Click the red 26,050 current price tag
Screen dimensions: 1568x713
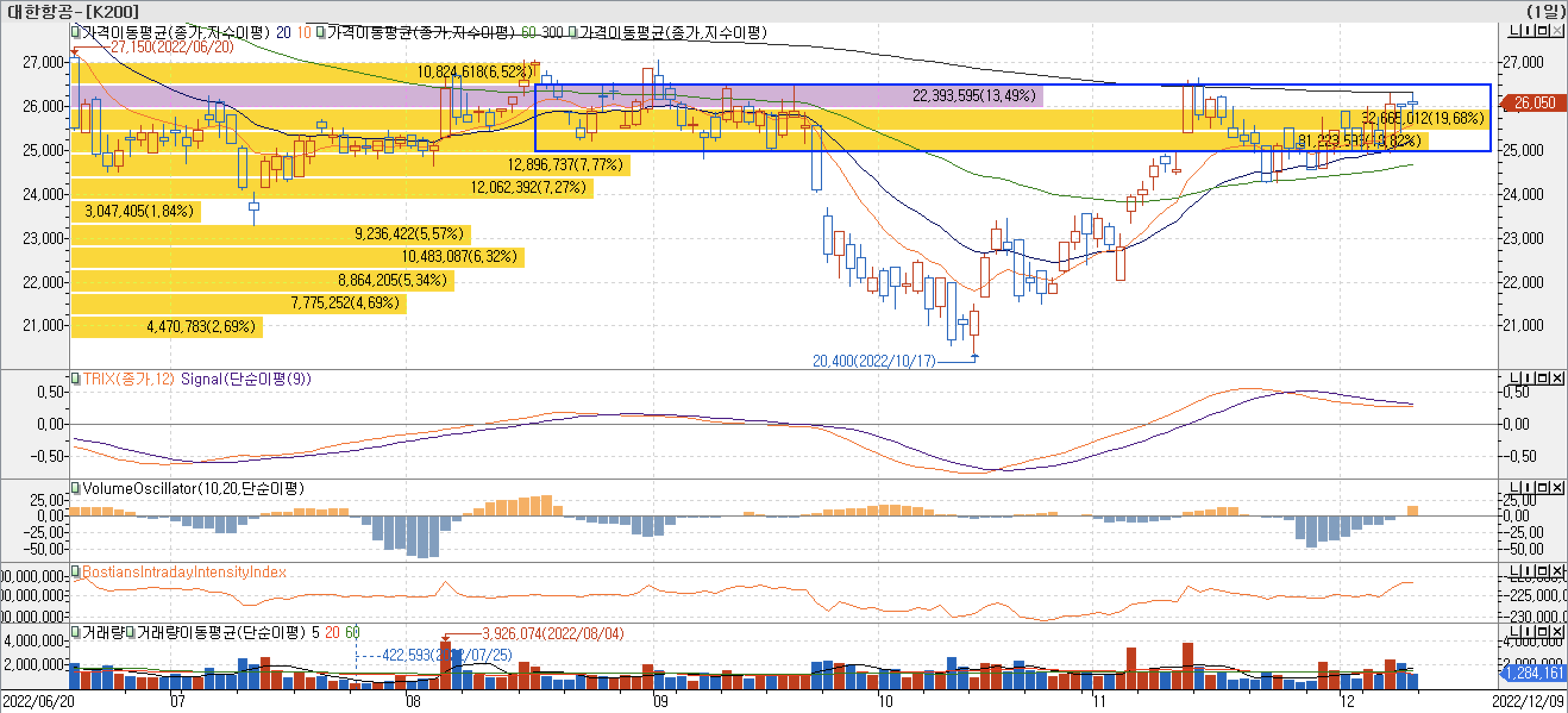point(1534,103)
